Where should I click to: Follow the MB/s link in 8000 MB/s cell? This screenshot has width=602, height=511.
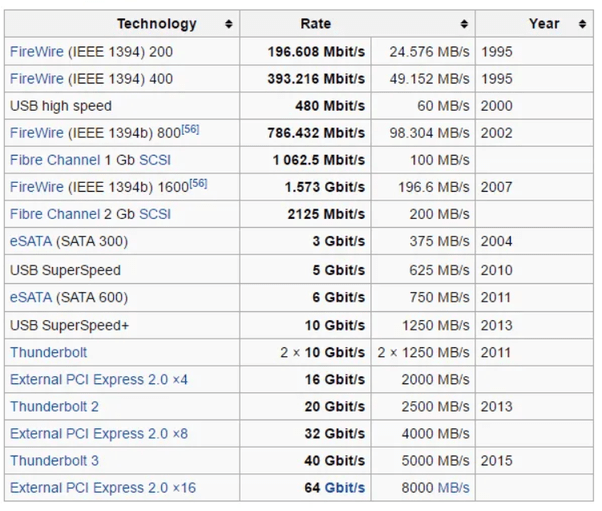pyautogui.click(x=452, y=488)
